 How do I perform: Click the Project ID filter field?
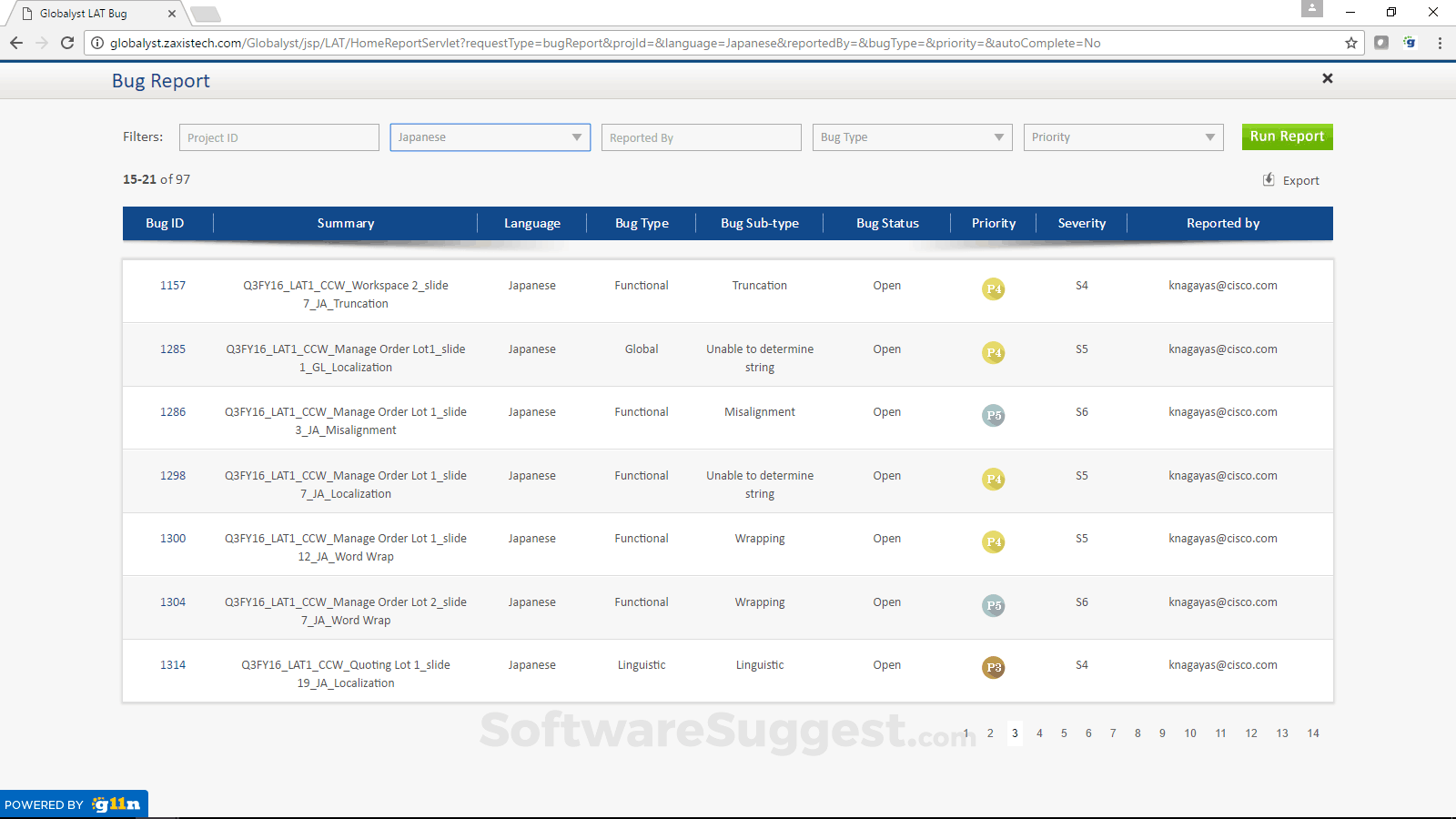[x=278, y=137]
